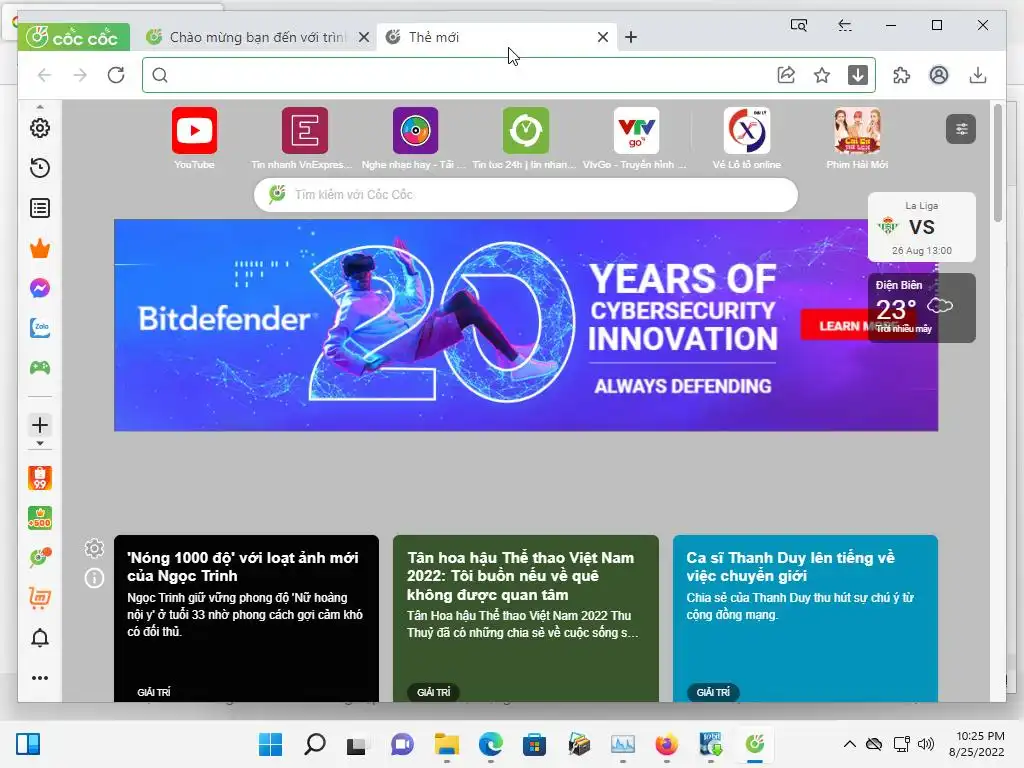Open sidebar Settings gear

(40, 128)
